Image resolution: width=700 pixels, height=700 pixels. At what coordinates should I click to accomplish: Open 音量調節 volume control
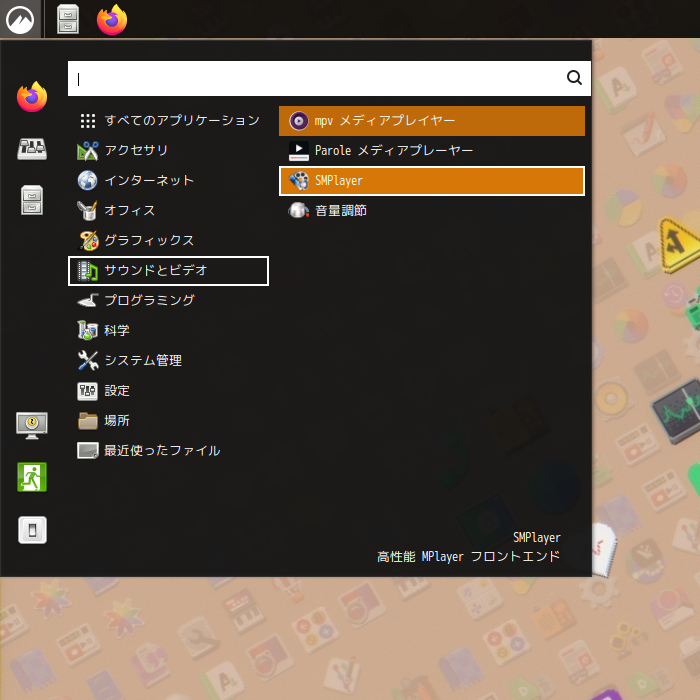(x=432, y=210)
